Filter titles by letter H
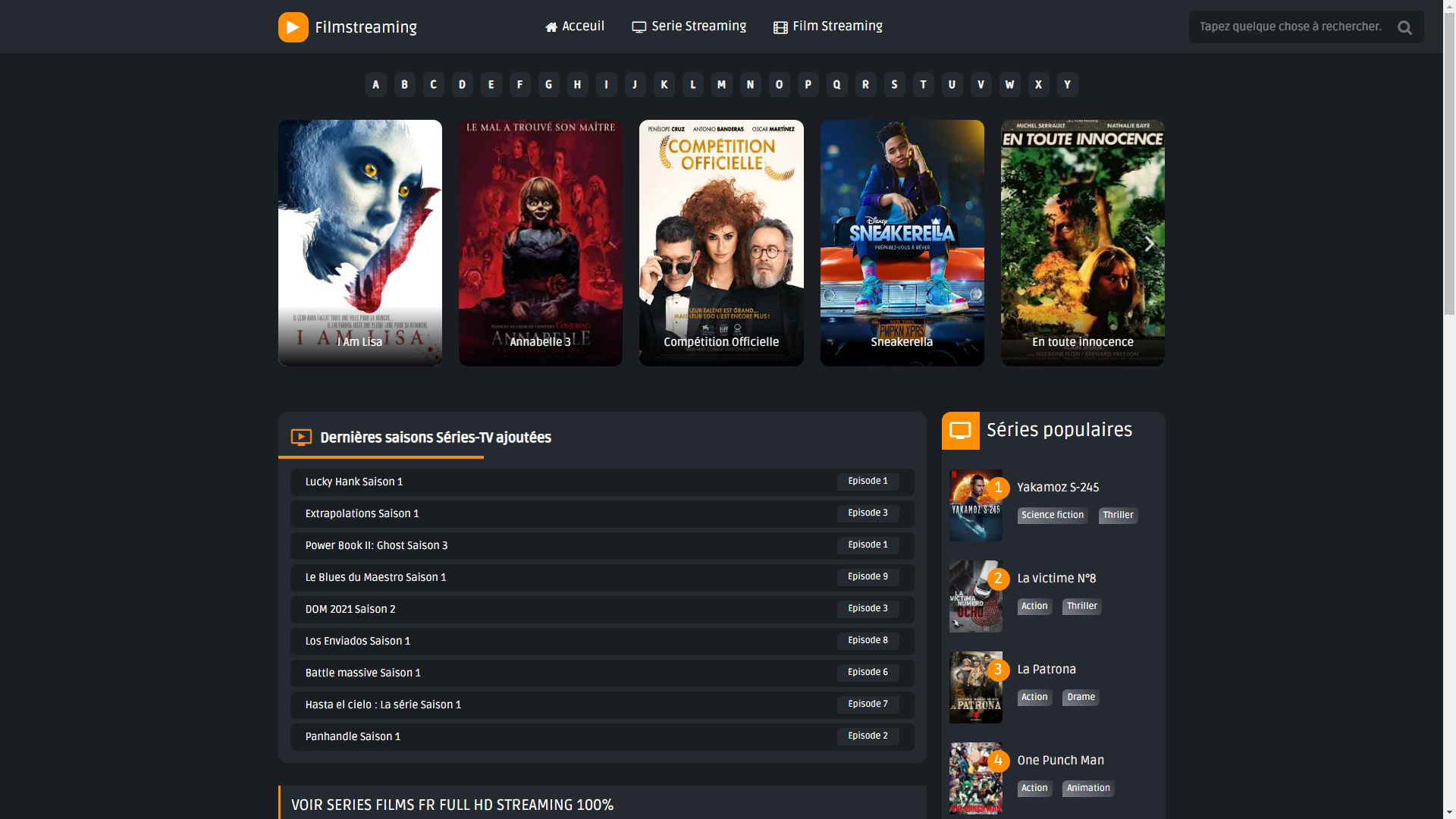 (577, 85)
